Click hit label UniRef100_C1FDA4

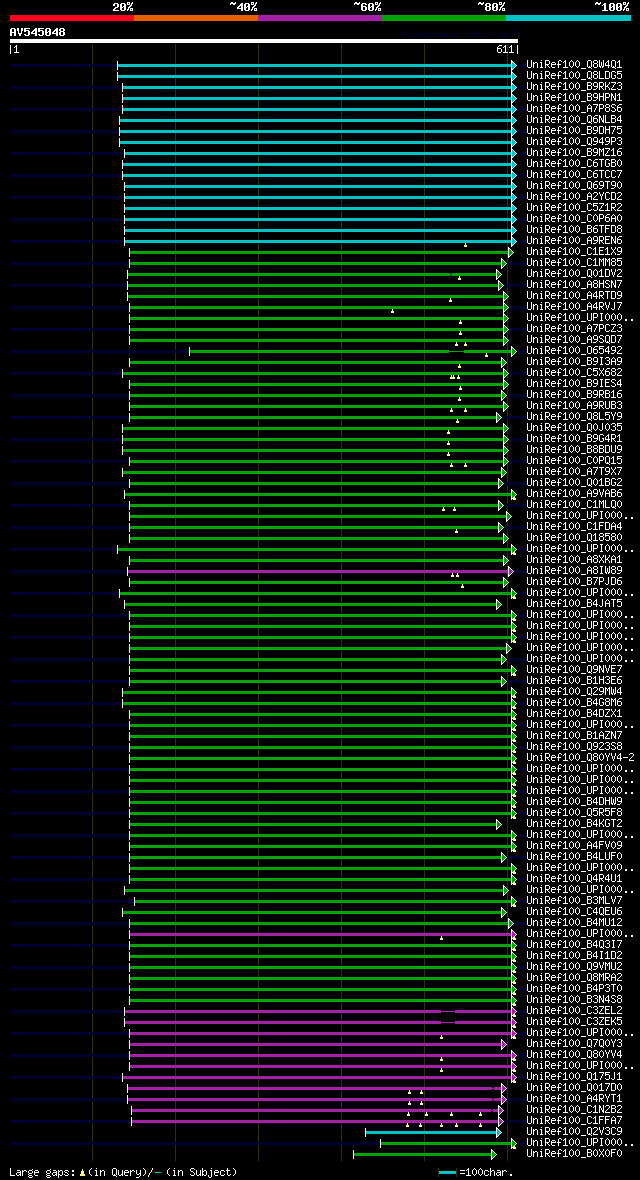point(574,526)
